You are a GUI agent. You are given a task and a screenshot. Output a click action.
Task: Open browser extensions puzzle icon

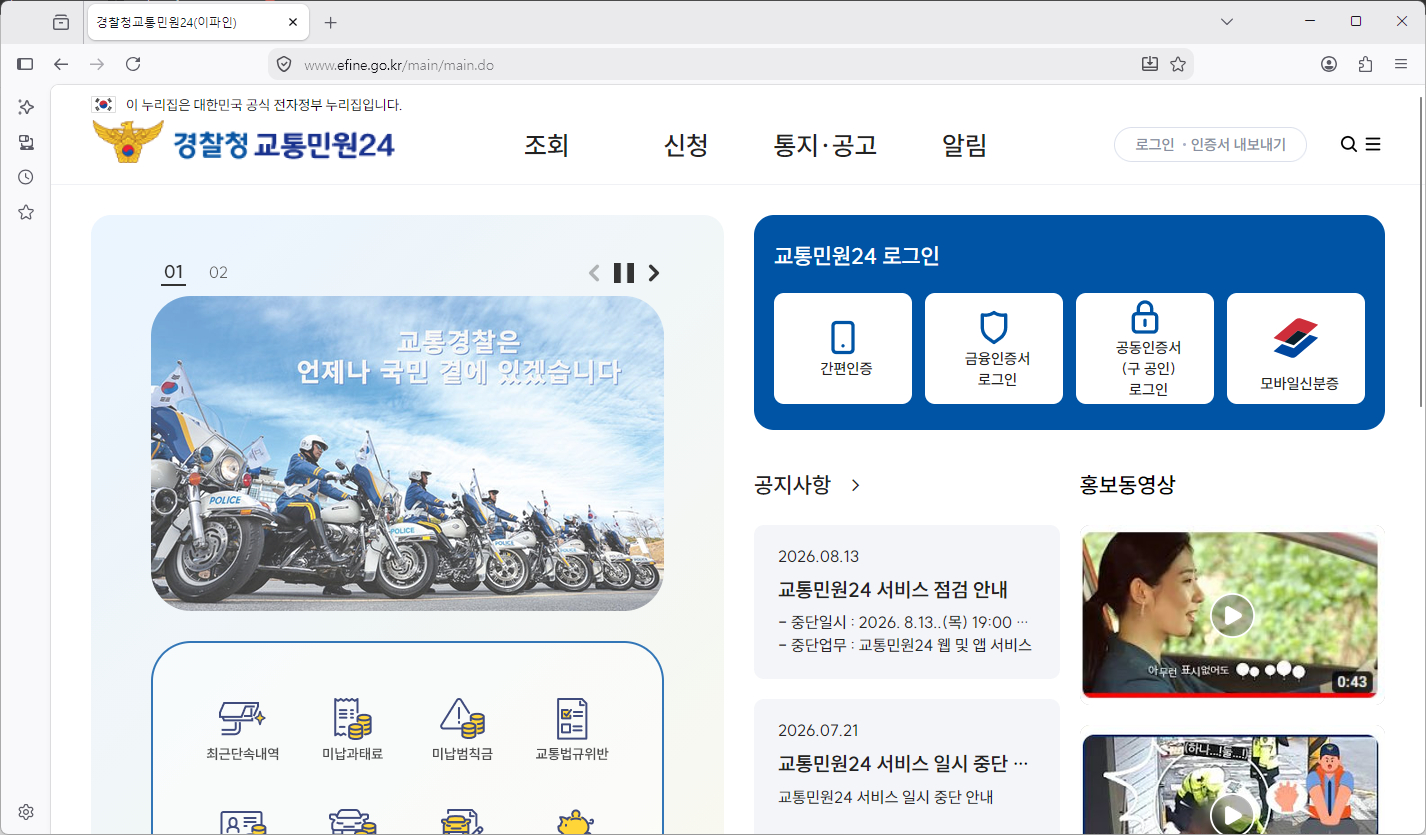point(1365,64)
